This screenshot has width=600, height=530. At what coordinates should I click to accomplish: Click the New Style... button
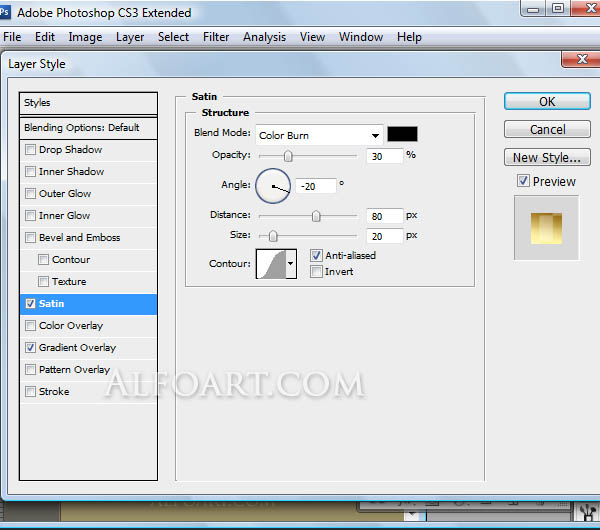click(x=547, y=157)
